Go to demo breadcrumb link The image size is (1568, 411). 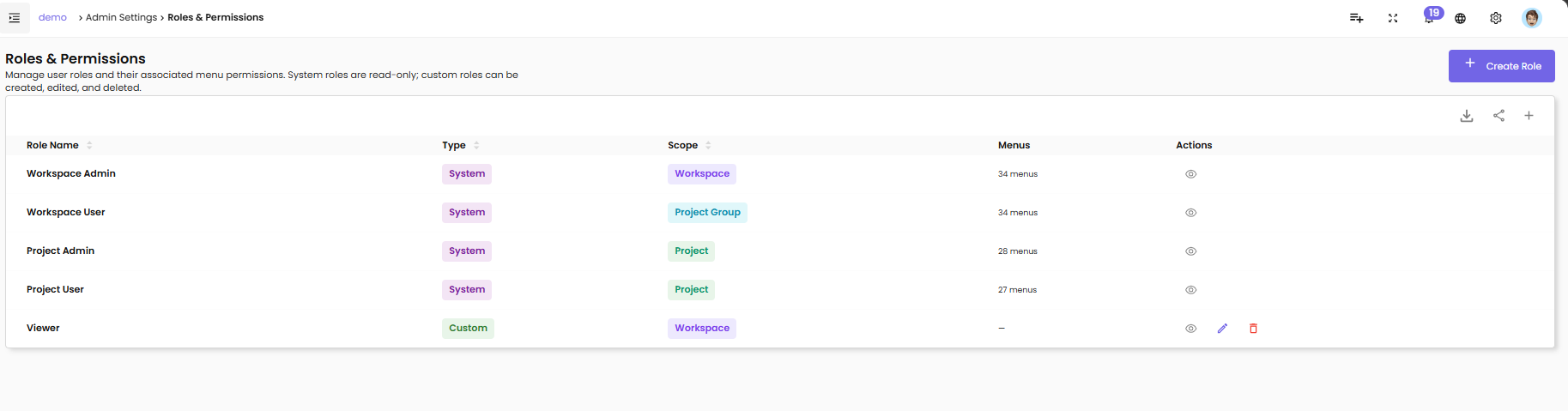52,17
